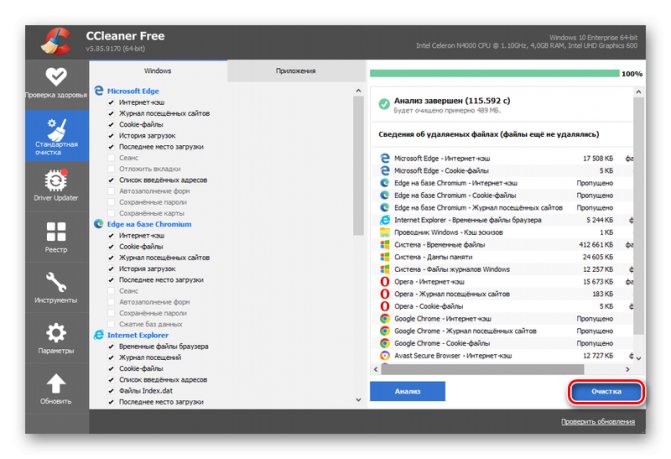Click the green 100% progress bar

pos(494,74)
